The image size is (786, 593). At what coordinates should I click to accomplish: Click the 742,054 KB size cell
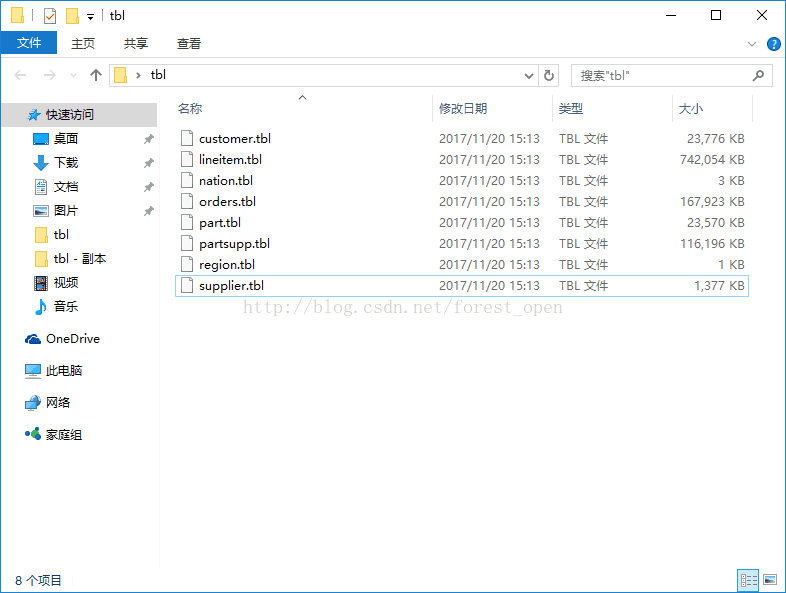click(712, 160)
